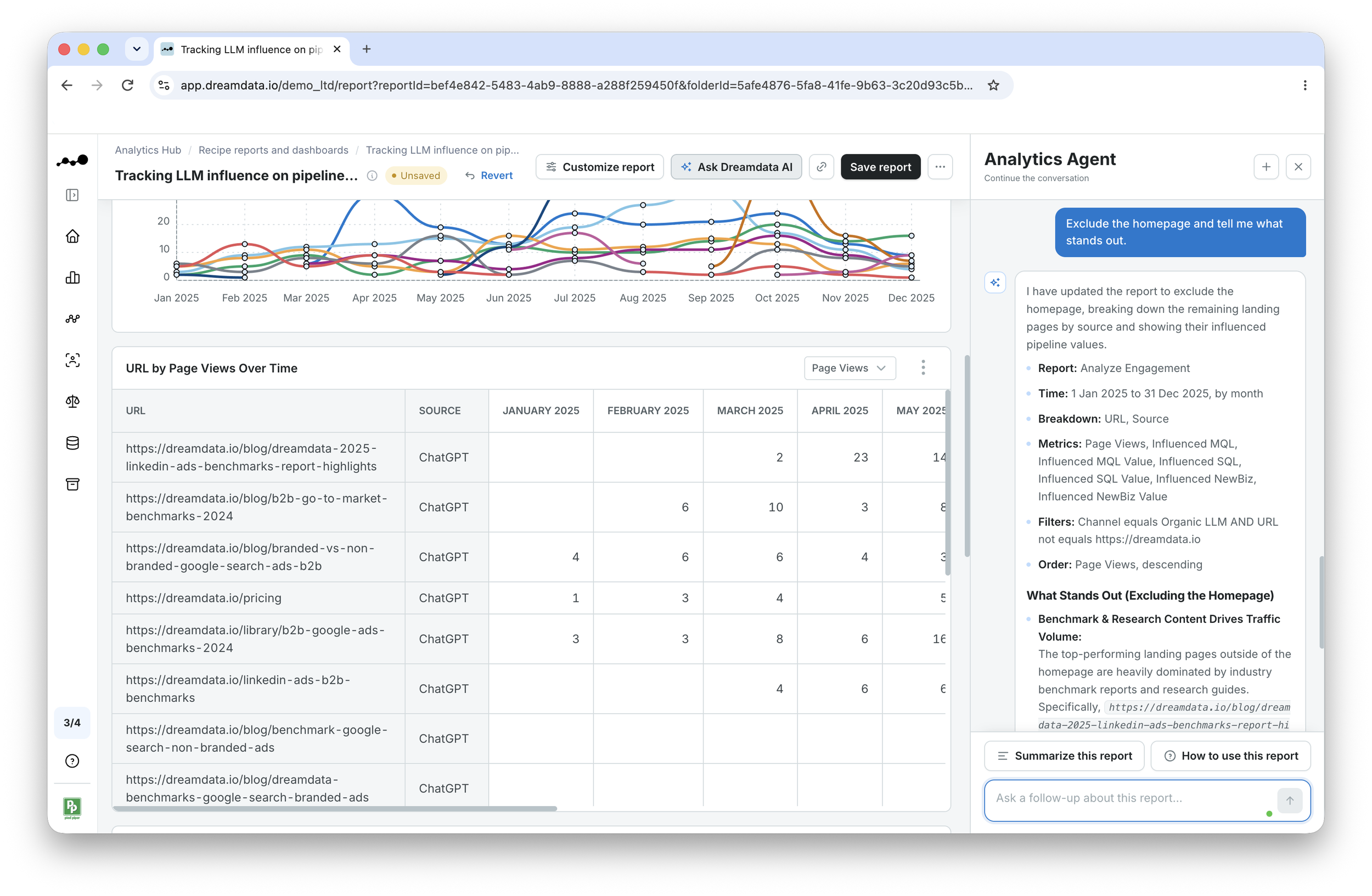Open the Page Views metric dropdown
Screen dimensions: 1372x896
850,368
